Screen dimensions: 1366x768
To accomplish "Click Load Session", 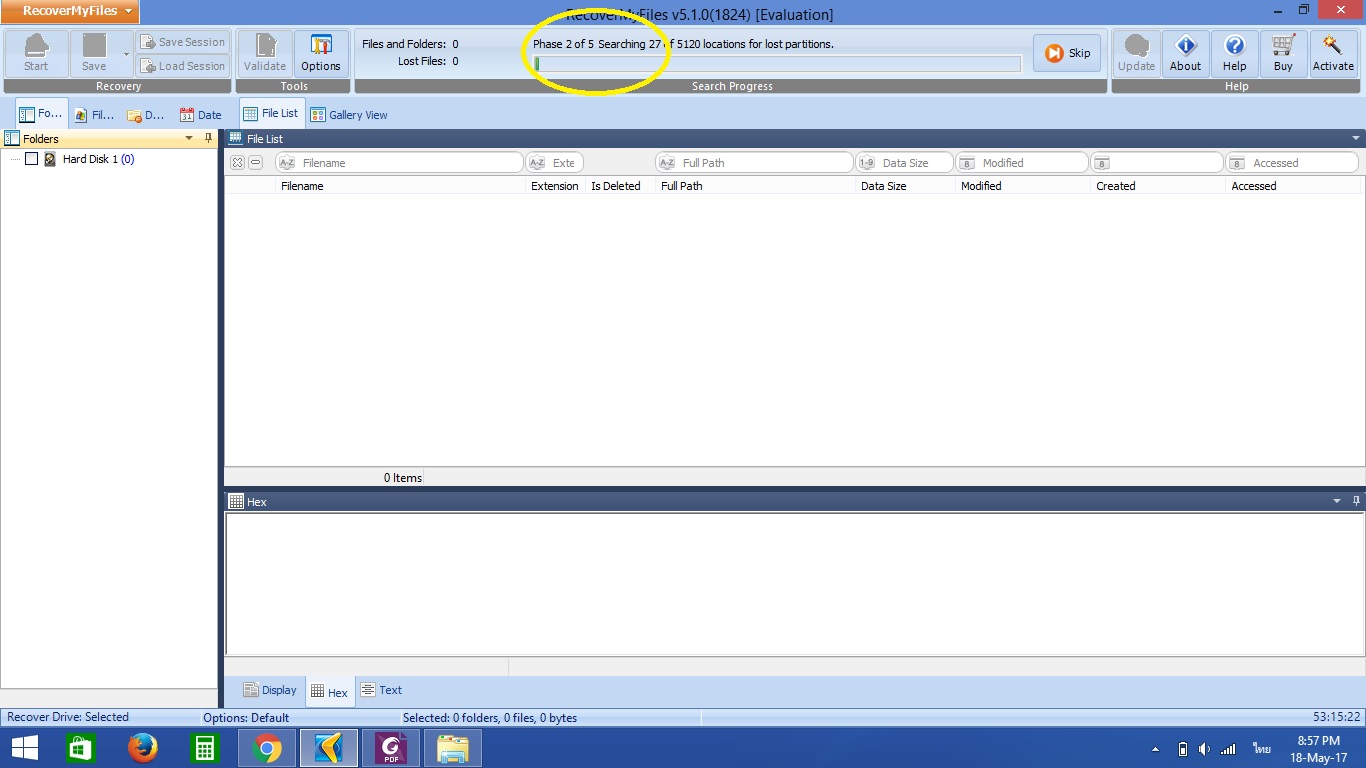I will point(183,66).
